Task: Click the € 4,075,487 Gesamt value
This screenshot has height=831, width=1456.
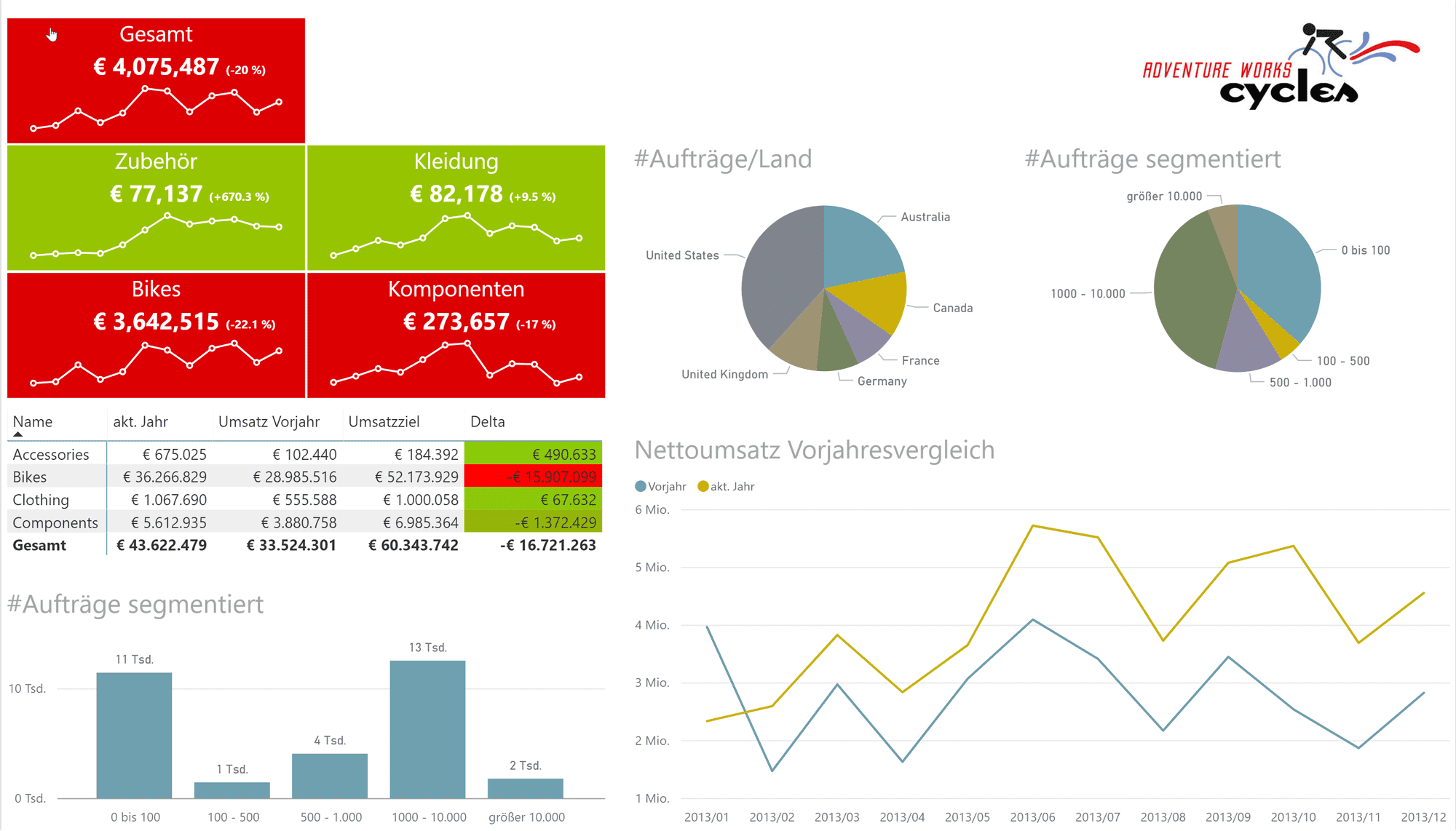Action: coord(157,67)
